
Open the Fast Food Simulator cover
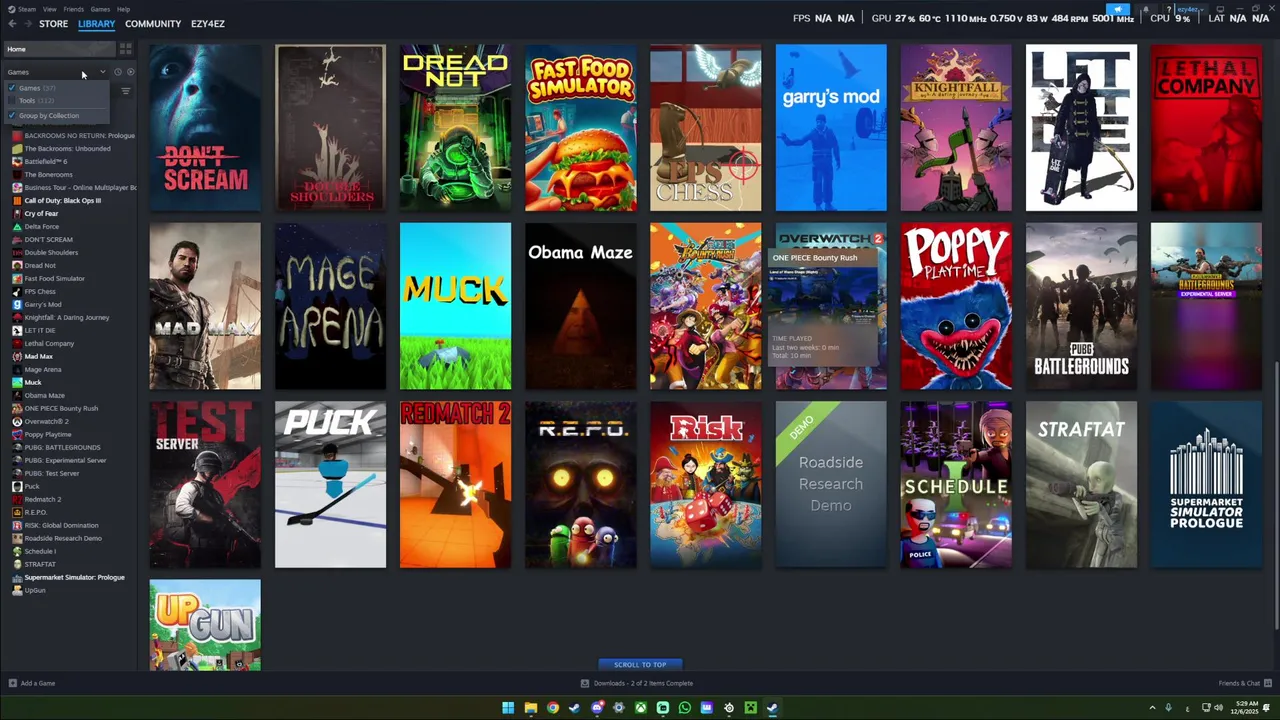pos(580,127)
